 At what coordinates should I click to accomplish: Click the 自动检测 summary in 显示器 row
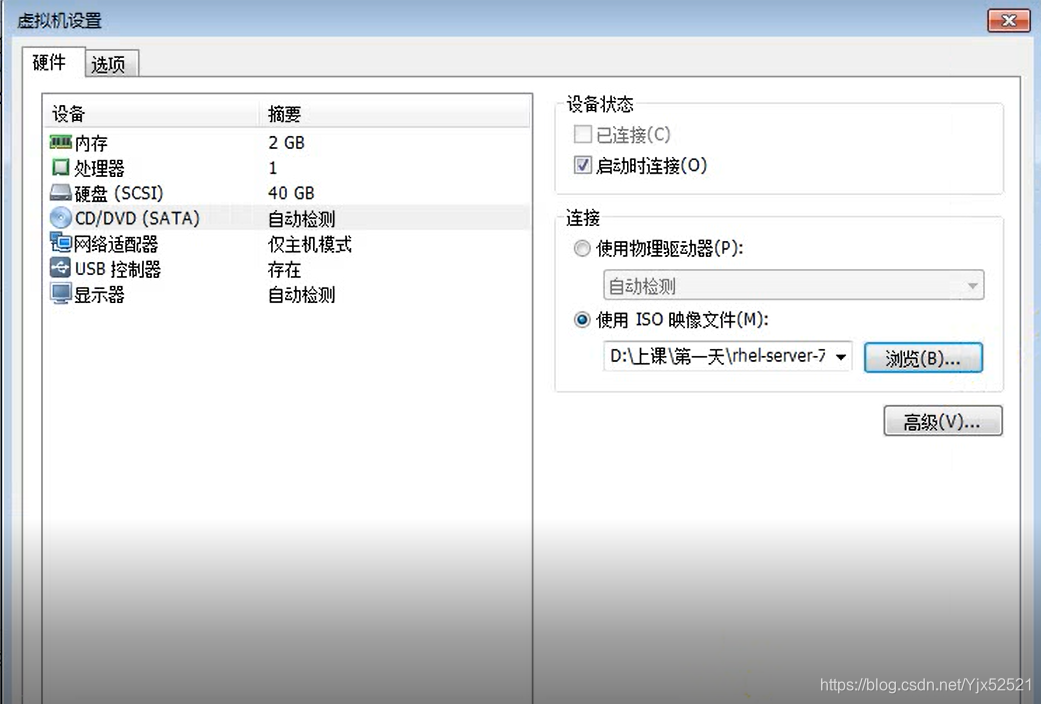click(x=301, y=294)
